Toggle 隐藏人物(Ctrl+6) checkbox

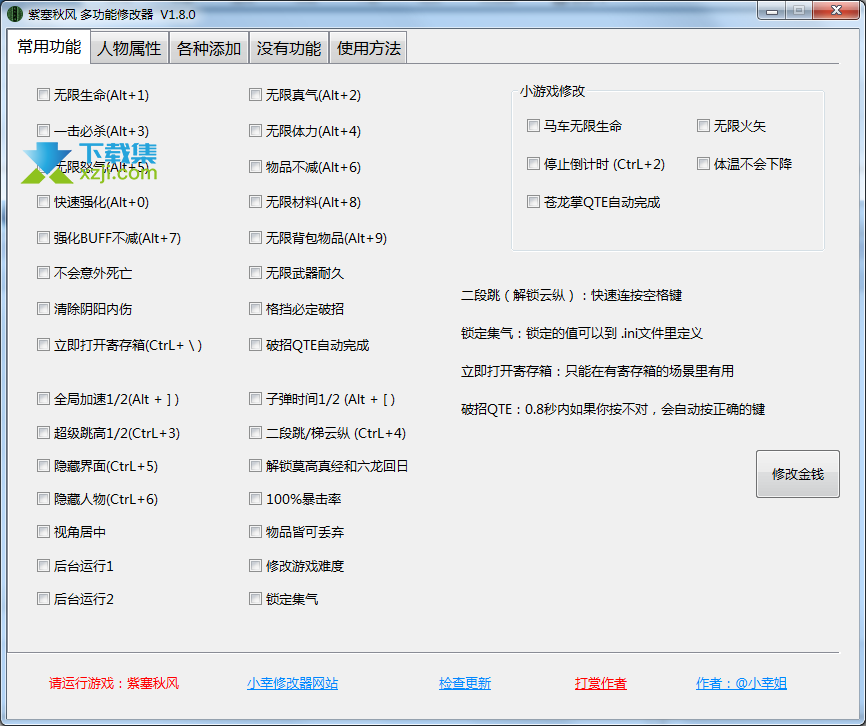point(43,499)
